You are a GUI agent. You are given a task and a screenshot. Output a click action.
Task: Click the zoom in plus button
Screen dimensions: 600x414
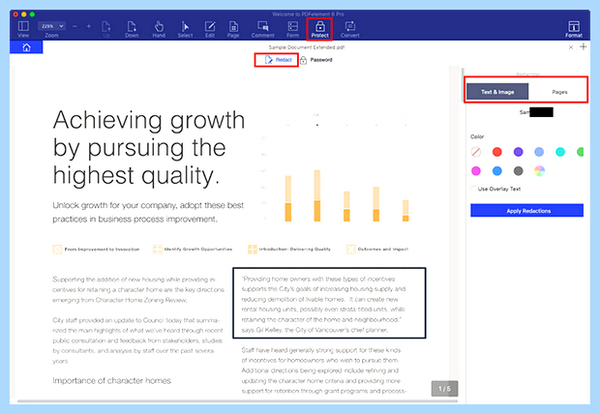(89, 26)
